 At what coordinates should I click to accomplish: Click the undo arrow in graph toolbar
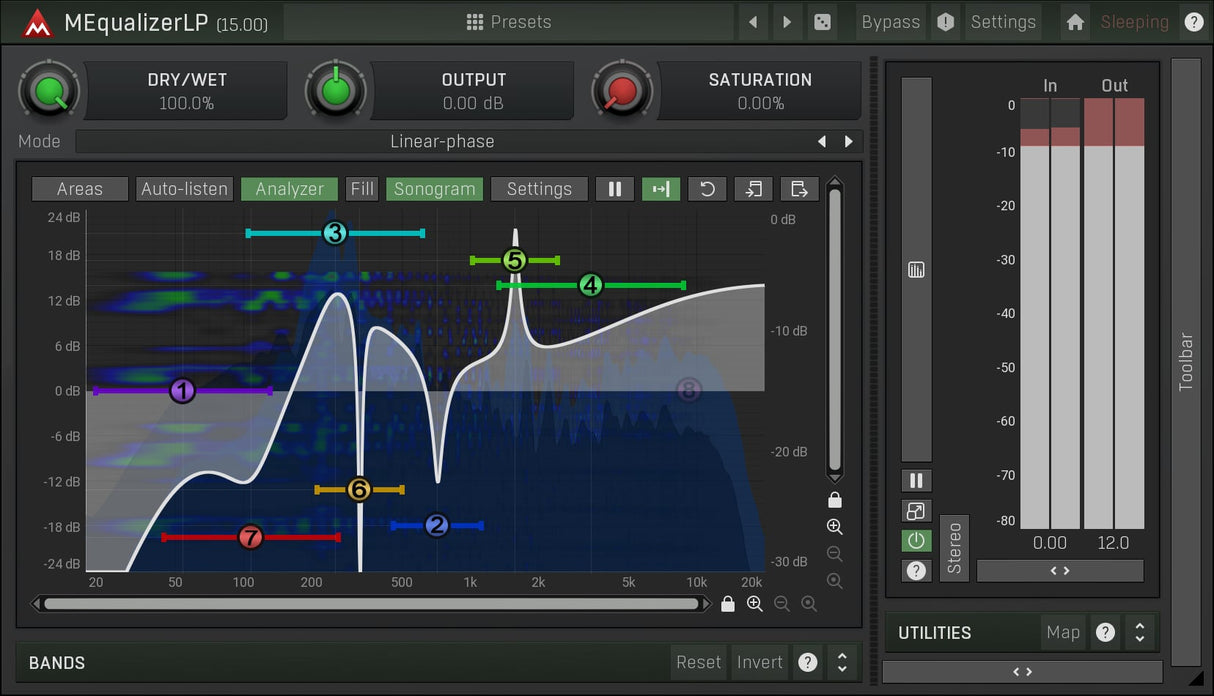coord(707,189)
